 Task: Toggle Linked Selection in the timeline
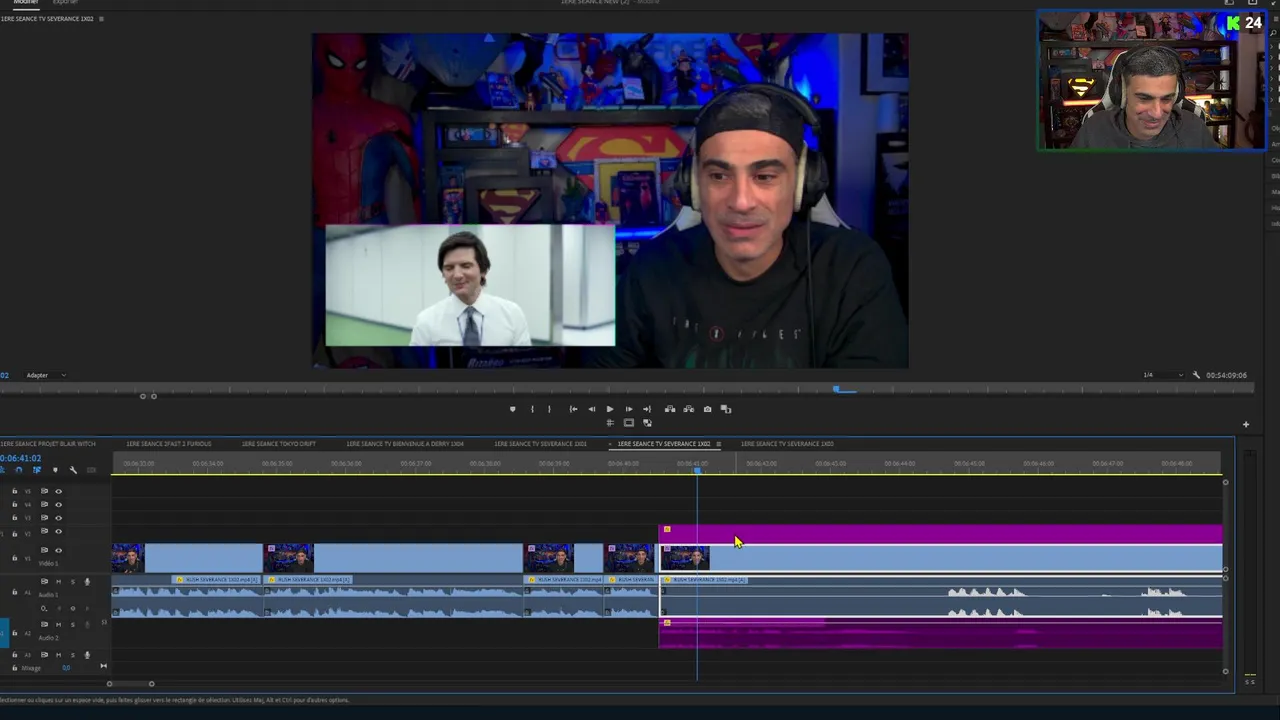point(37,470)
